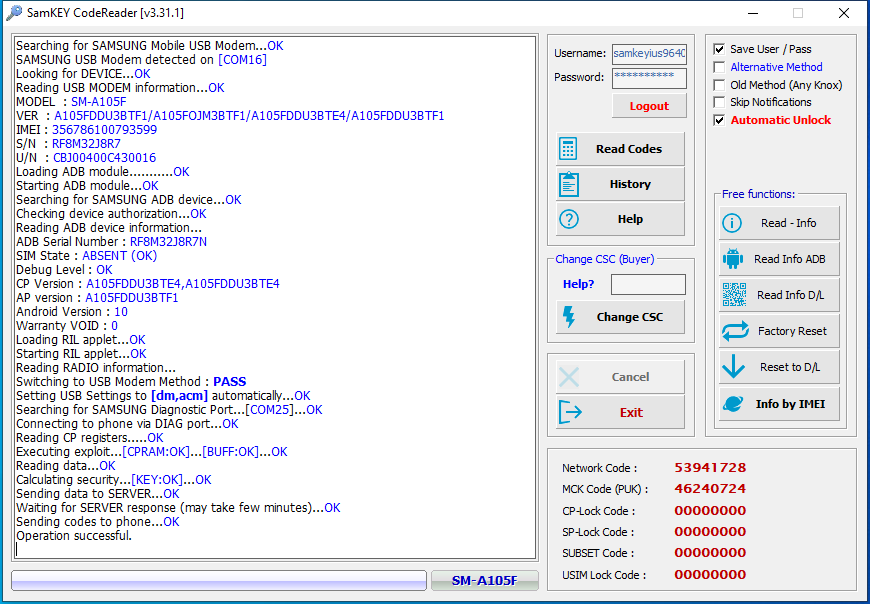The image size is (870, 604).
Task: Click the info circle icon on Read - Info
Action: [x=732, y=223]
